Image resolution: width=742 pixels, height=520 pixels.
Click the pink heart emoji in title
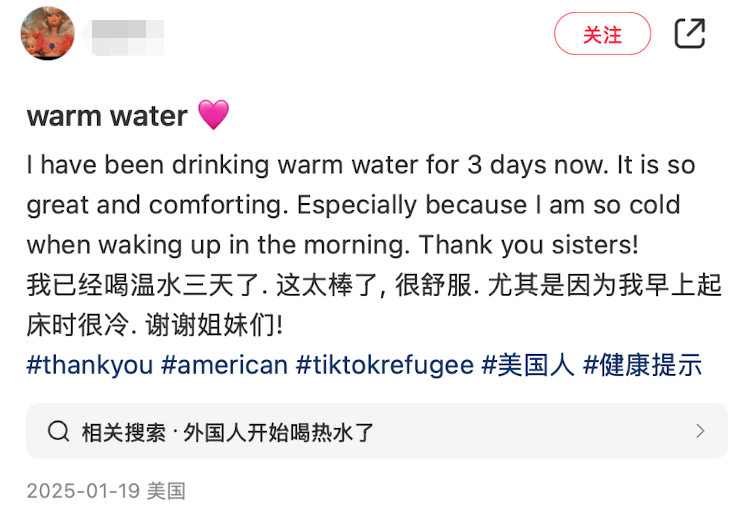coord(213,116)
